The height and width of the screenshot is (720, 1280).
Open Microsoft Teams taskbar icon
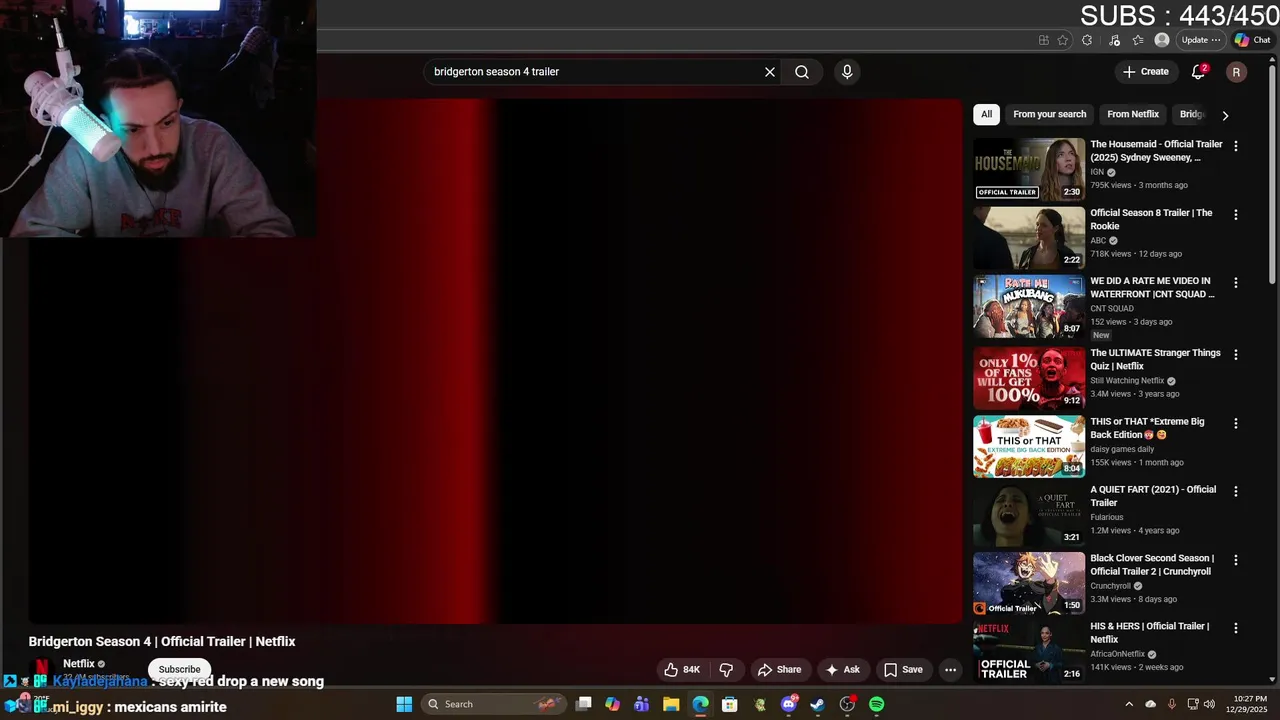click(642, 704)
